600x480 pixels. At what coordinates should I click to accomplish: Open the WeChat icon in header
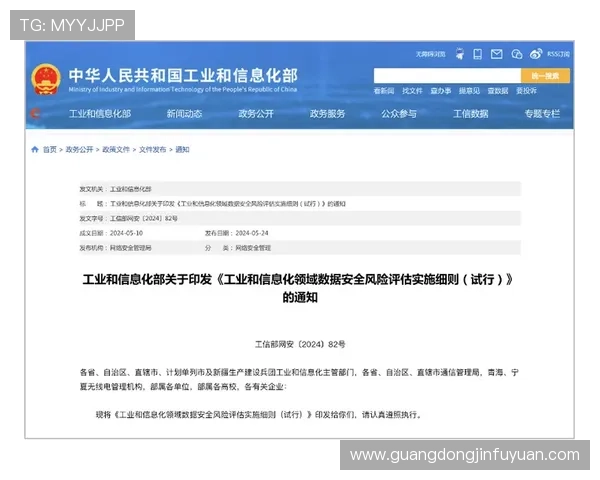click(517, 54)
